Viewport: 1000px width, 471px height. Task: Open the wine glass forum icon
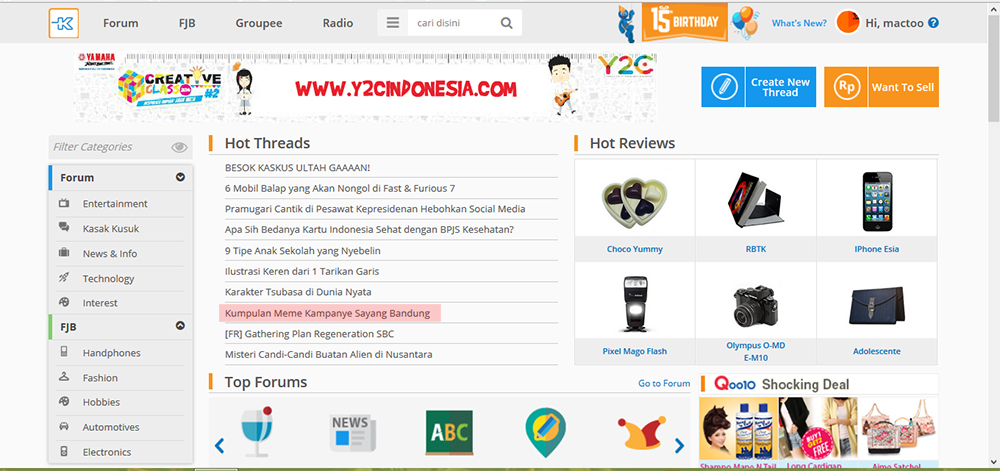(x=258, y=431)
